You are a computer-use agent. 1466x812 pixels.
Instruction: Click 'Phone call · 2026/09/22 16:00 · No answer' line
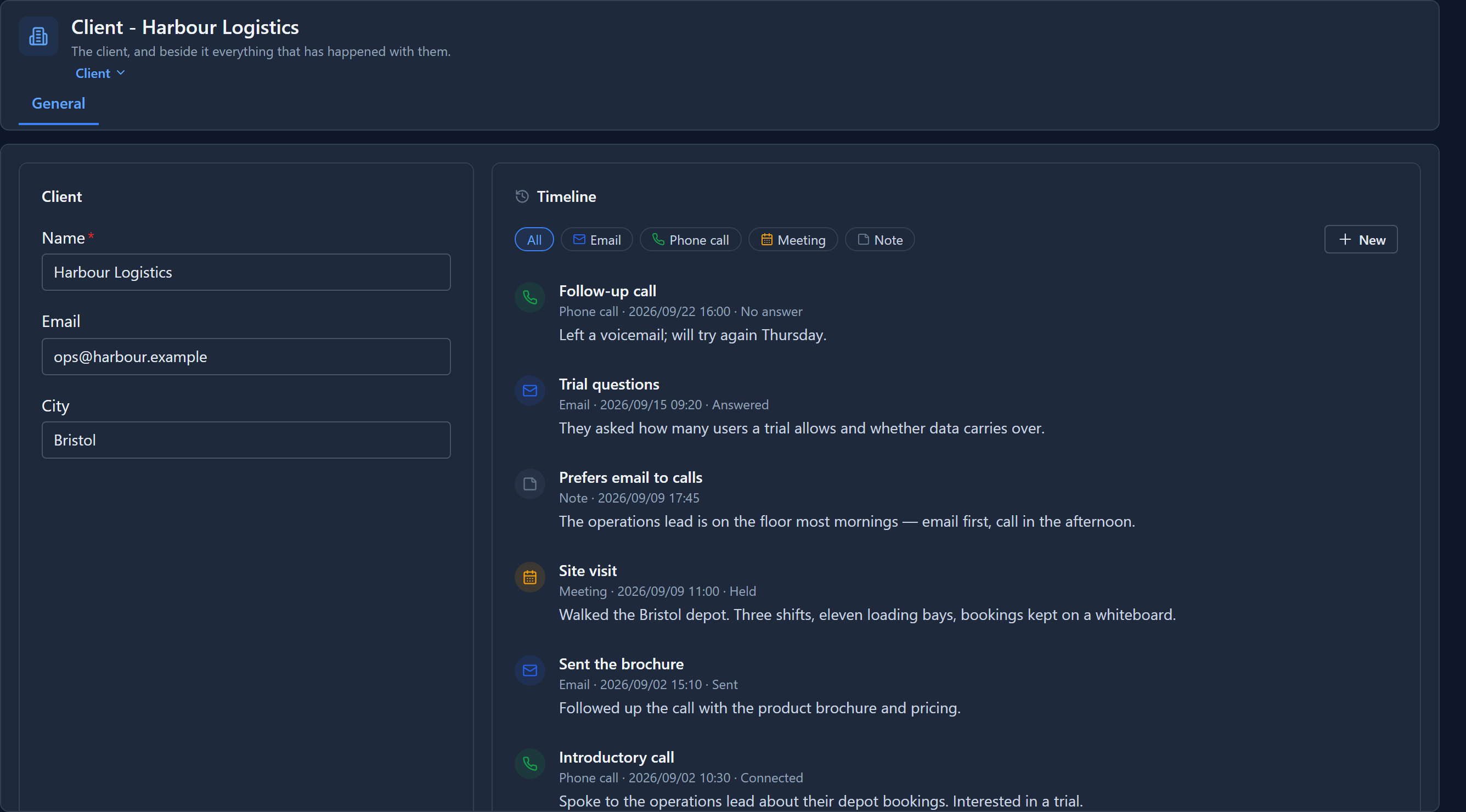pyautogui.click(x=681, y=312)
